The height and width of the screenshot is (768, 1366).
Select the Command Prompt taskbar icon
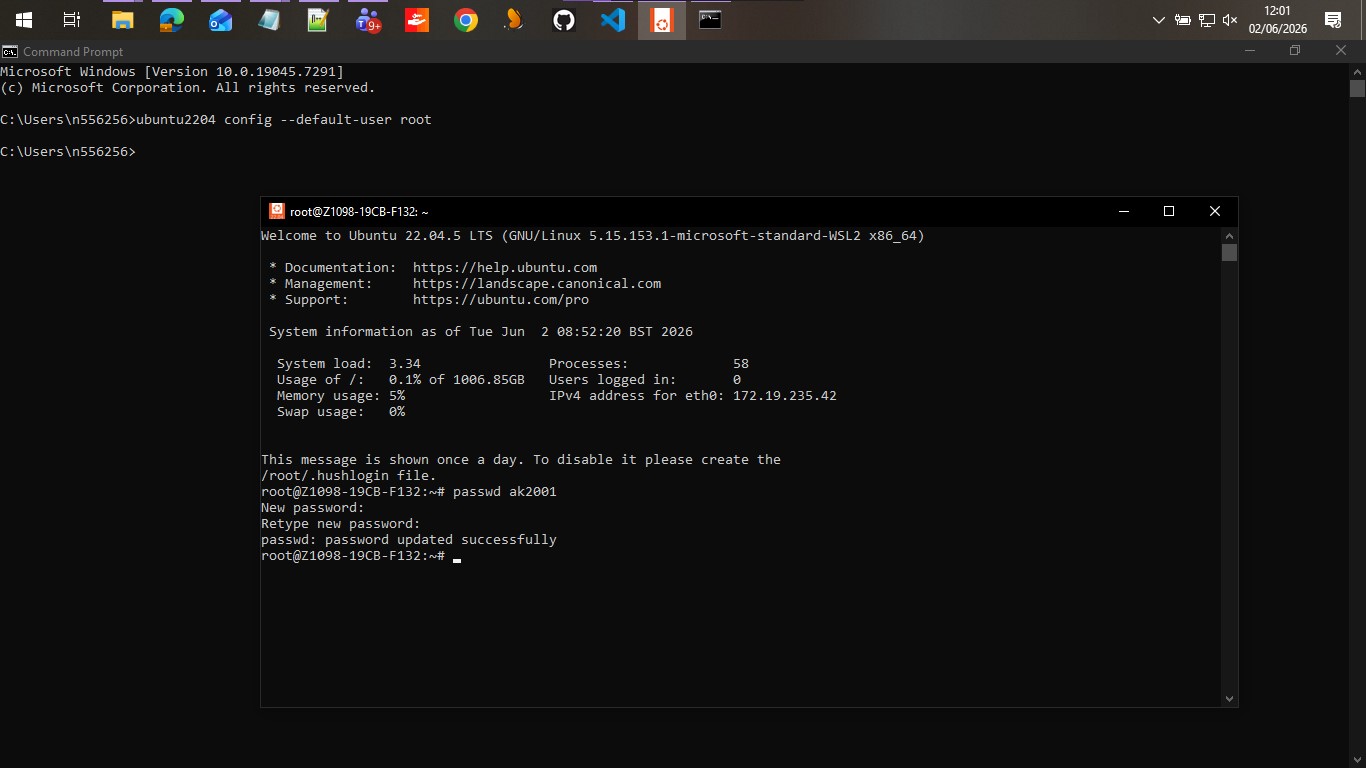[710, 19]
